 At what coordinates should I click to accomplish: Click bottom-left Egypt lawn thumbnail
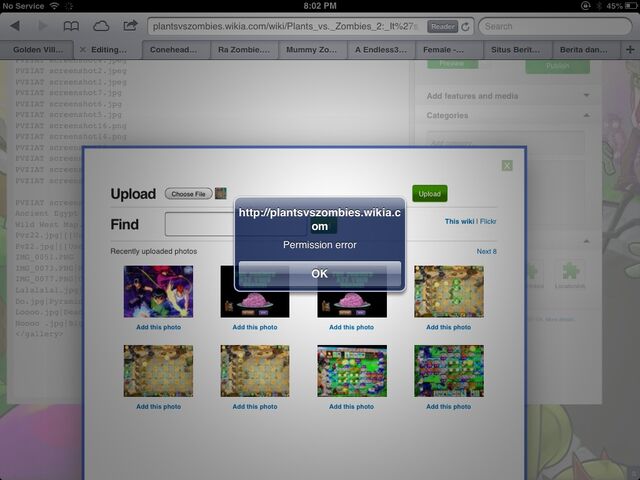[158, 371]
